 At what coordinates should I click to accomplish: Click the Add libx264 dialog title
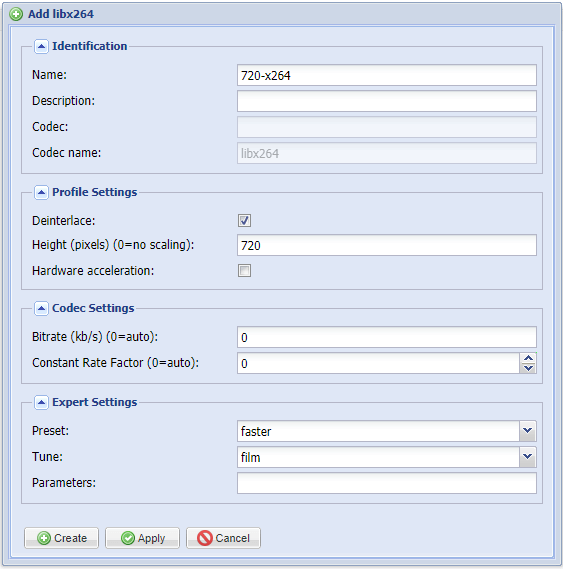click(x=61, y=14)
